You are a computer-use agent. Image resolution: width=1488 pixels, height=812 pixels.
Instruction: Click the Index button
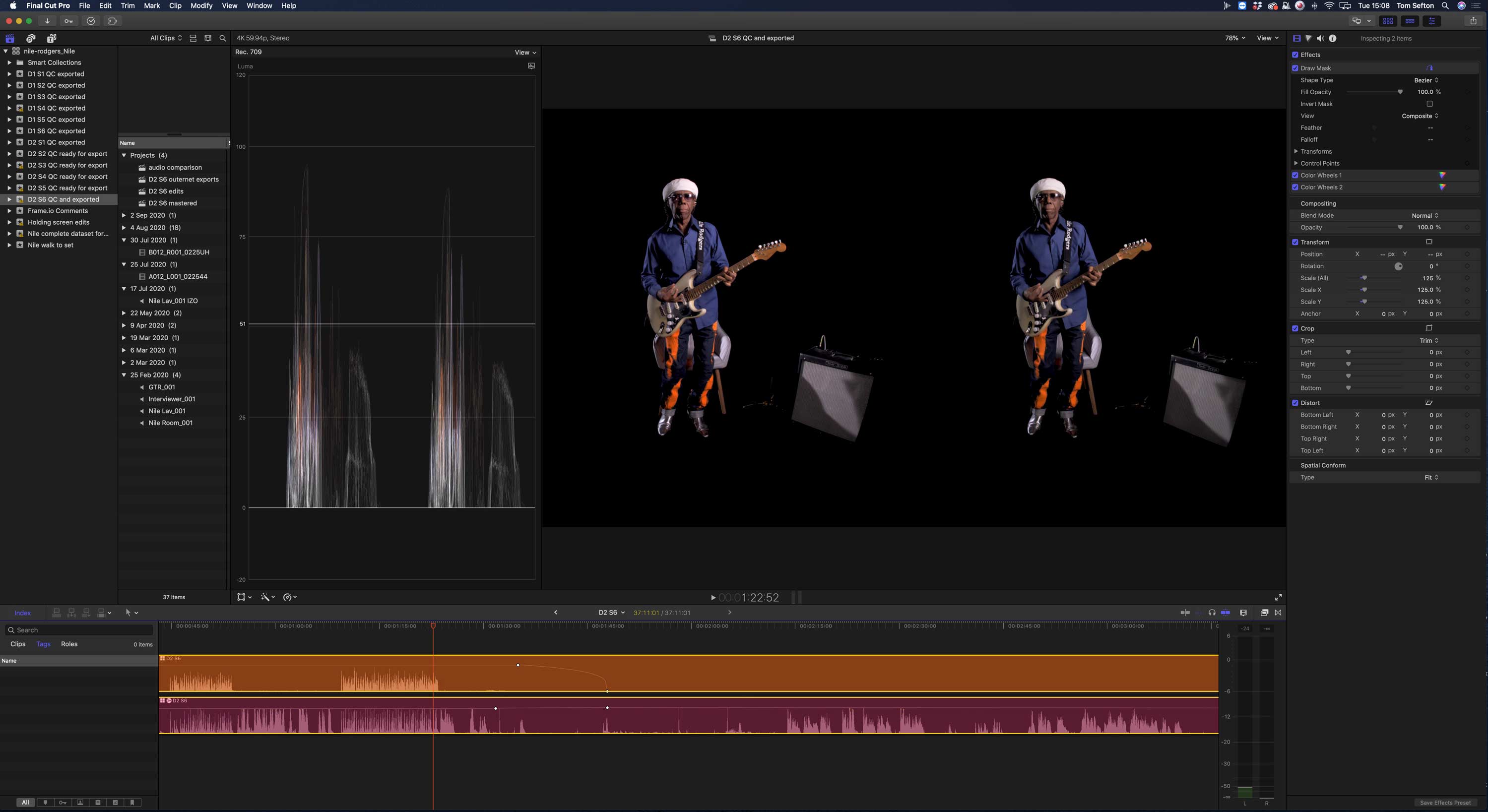point(22,613)
